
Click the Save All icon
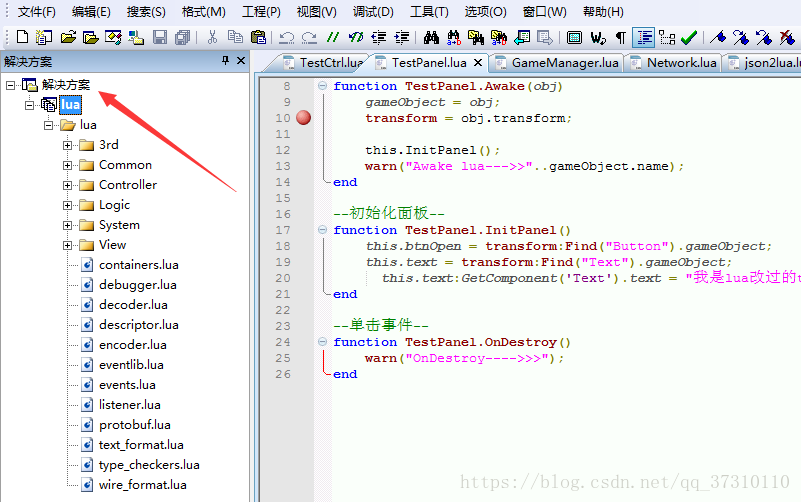pyautogui.click(x=182, y=37)
